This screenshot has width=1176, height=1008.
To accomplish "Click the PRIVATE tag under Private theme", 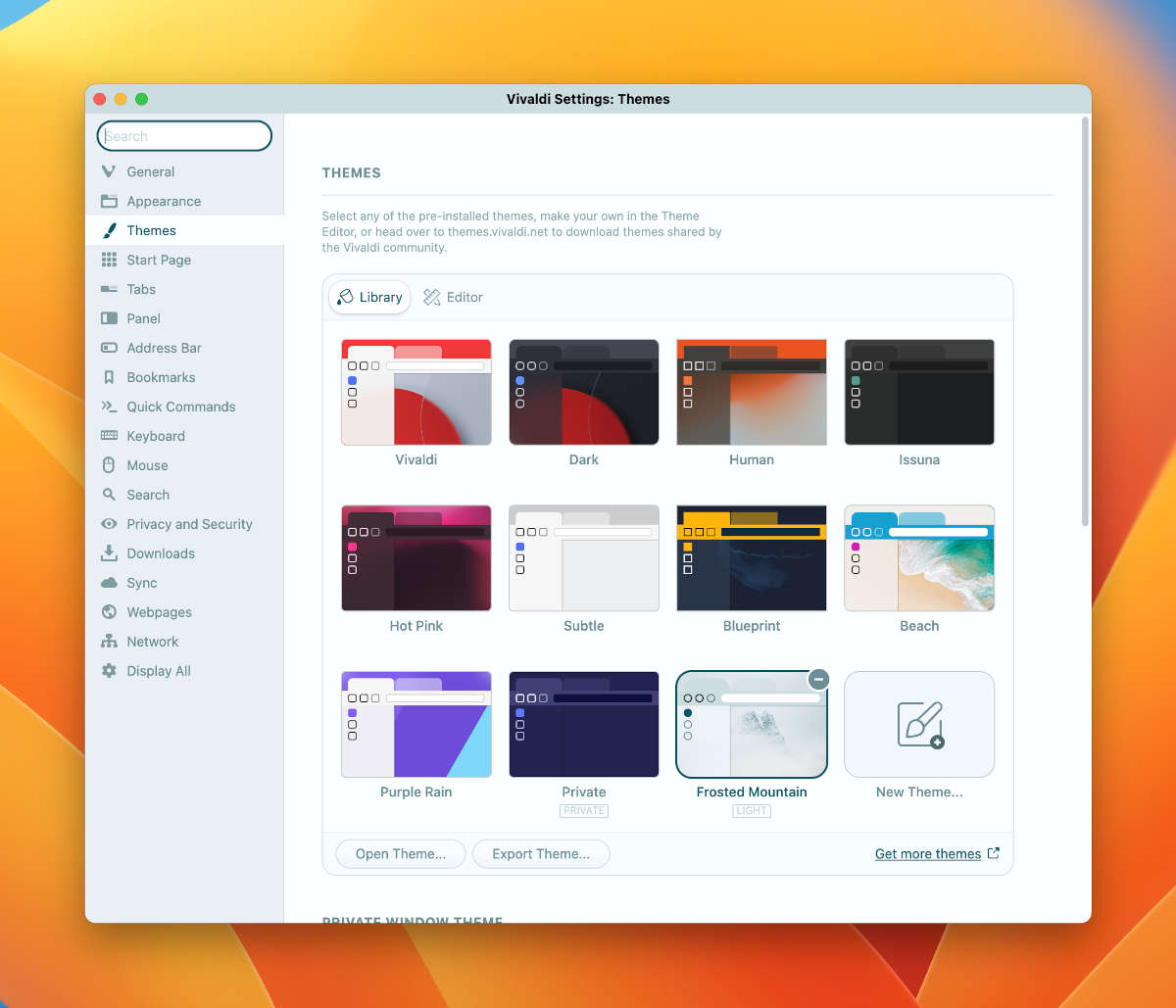I will coord(584,811).
